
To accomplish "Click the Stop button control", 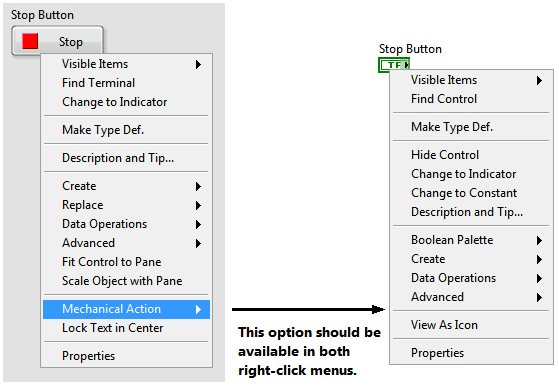I will 57,41.
